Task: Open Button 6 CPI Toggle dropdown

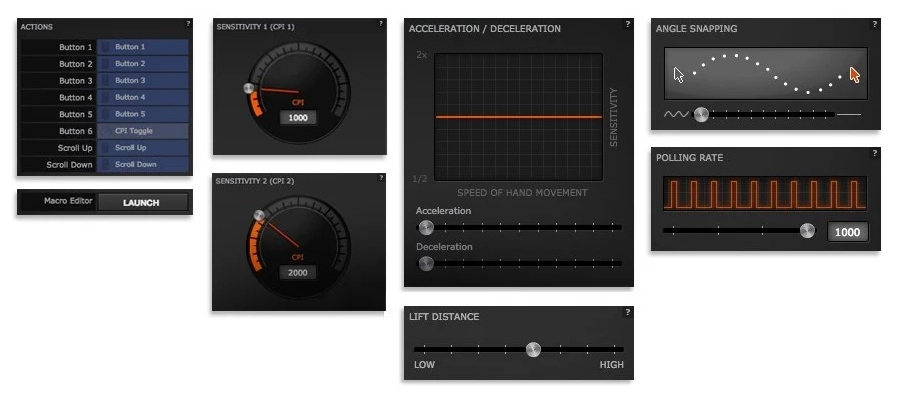Action: 143,131
